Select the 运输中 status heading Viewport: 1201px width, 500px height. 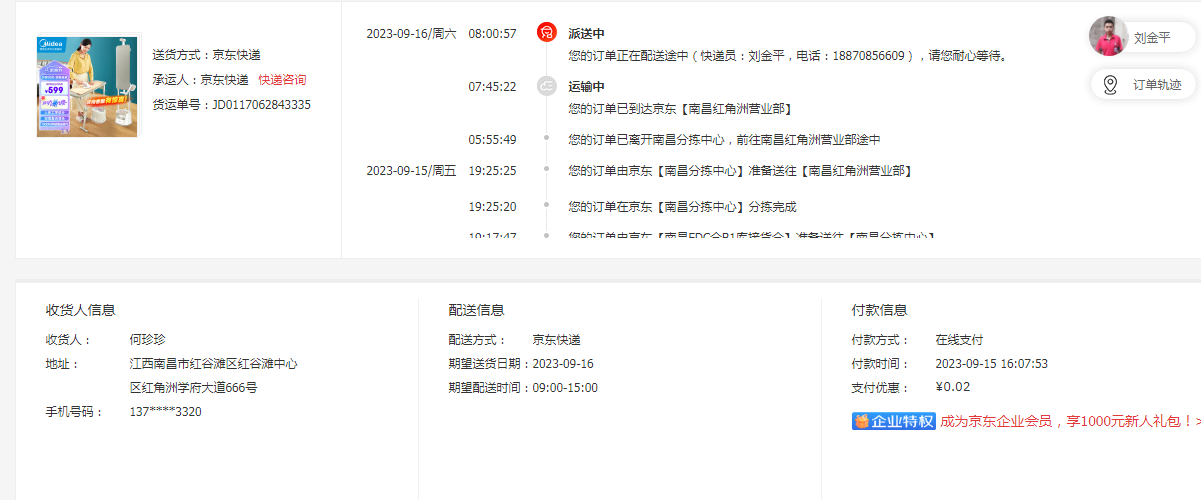tap(586, 87)
